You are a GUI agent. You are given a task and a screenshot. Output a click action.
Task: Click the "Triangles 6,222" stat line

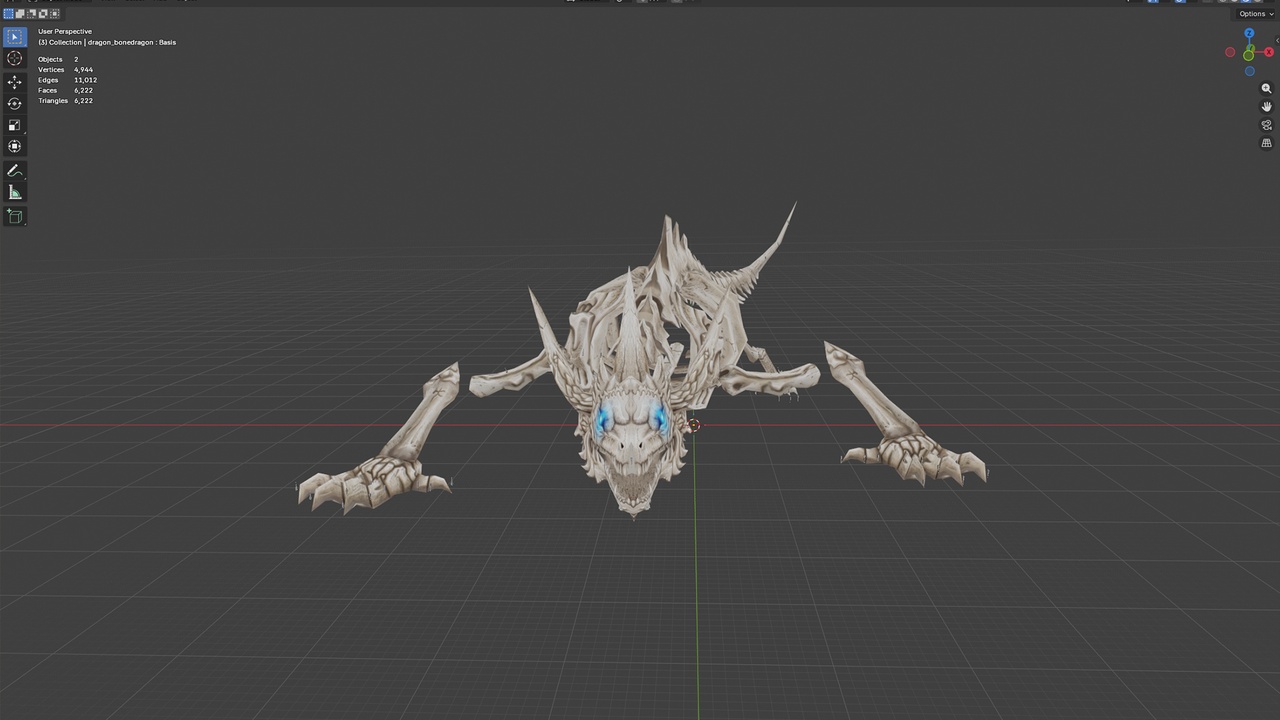(x=66, y=101)
